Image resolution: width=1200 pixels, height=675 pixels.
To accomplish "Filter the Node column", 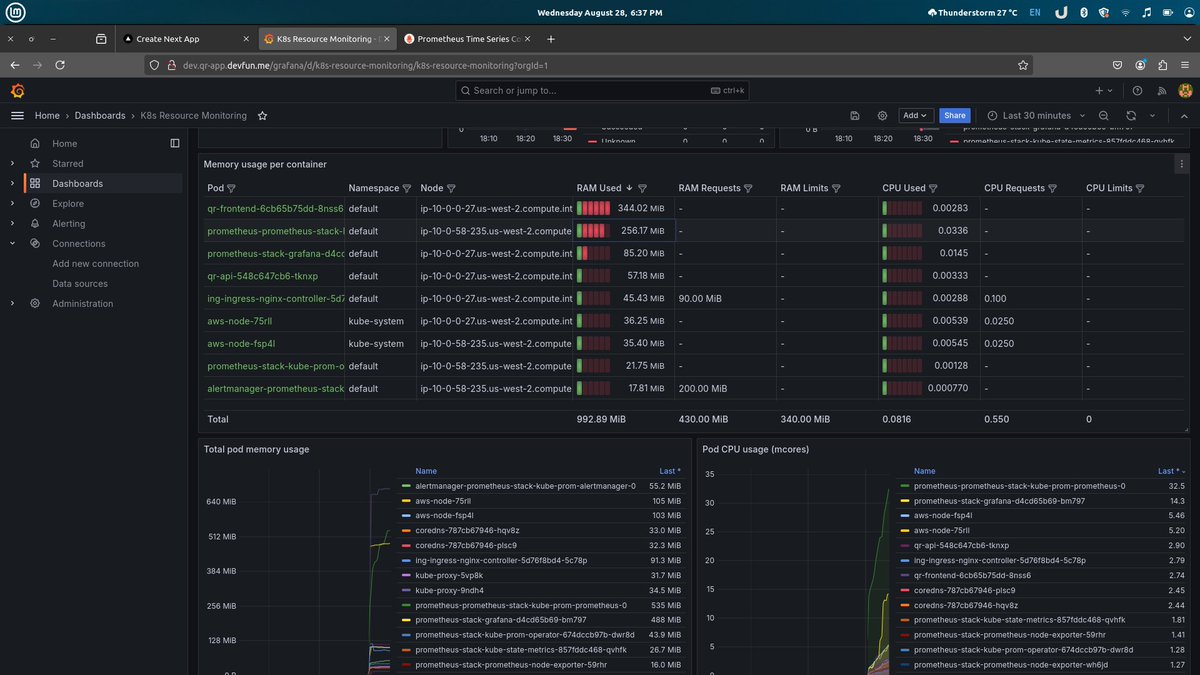I will (x=451, y=188).
